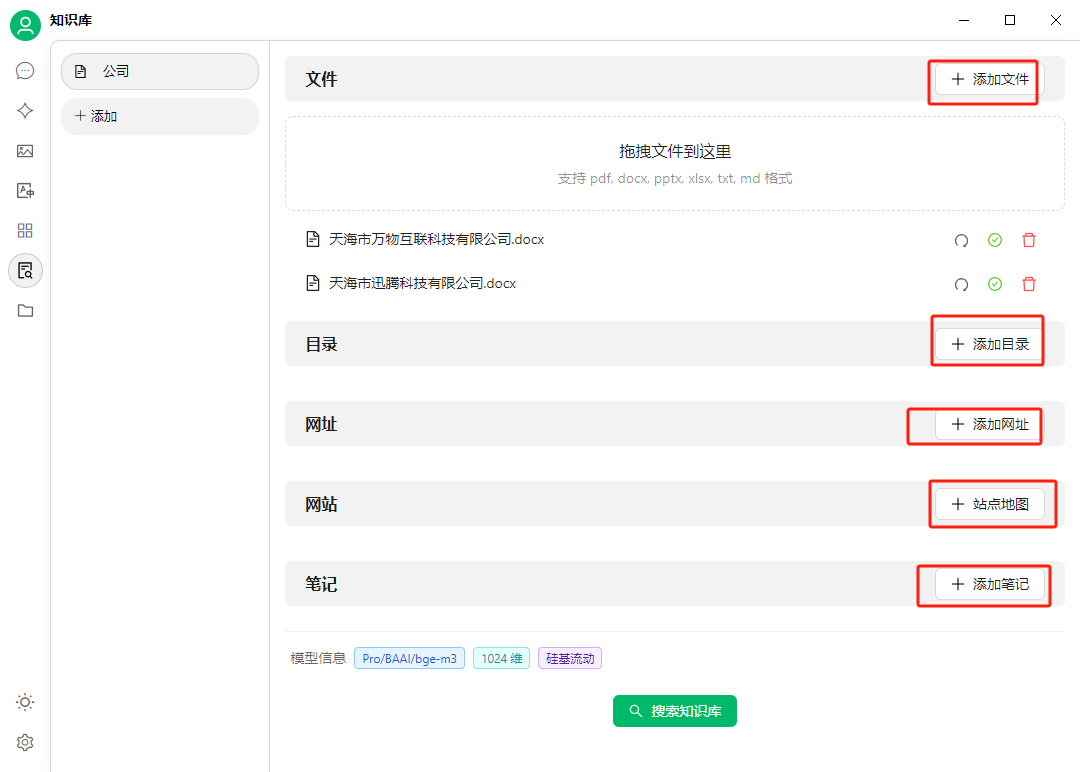
Task: Open the image generation panel
Action: point(25,150)
